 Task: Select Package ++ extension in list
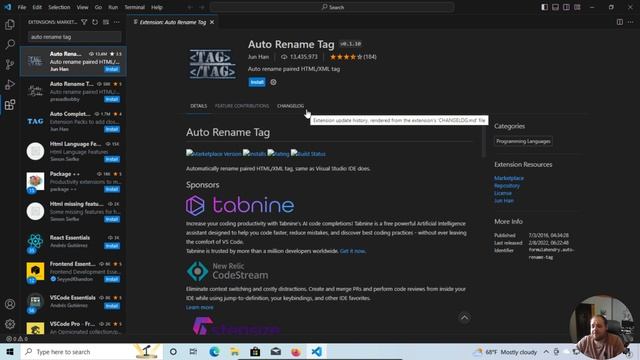tap(73, 181)
